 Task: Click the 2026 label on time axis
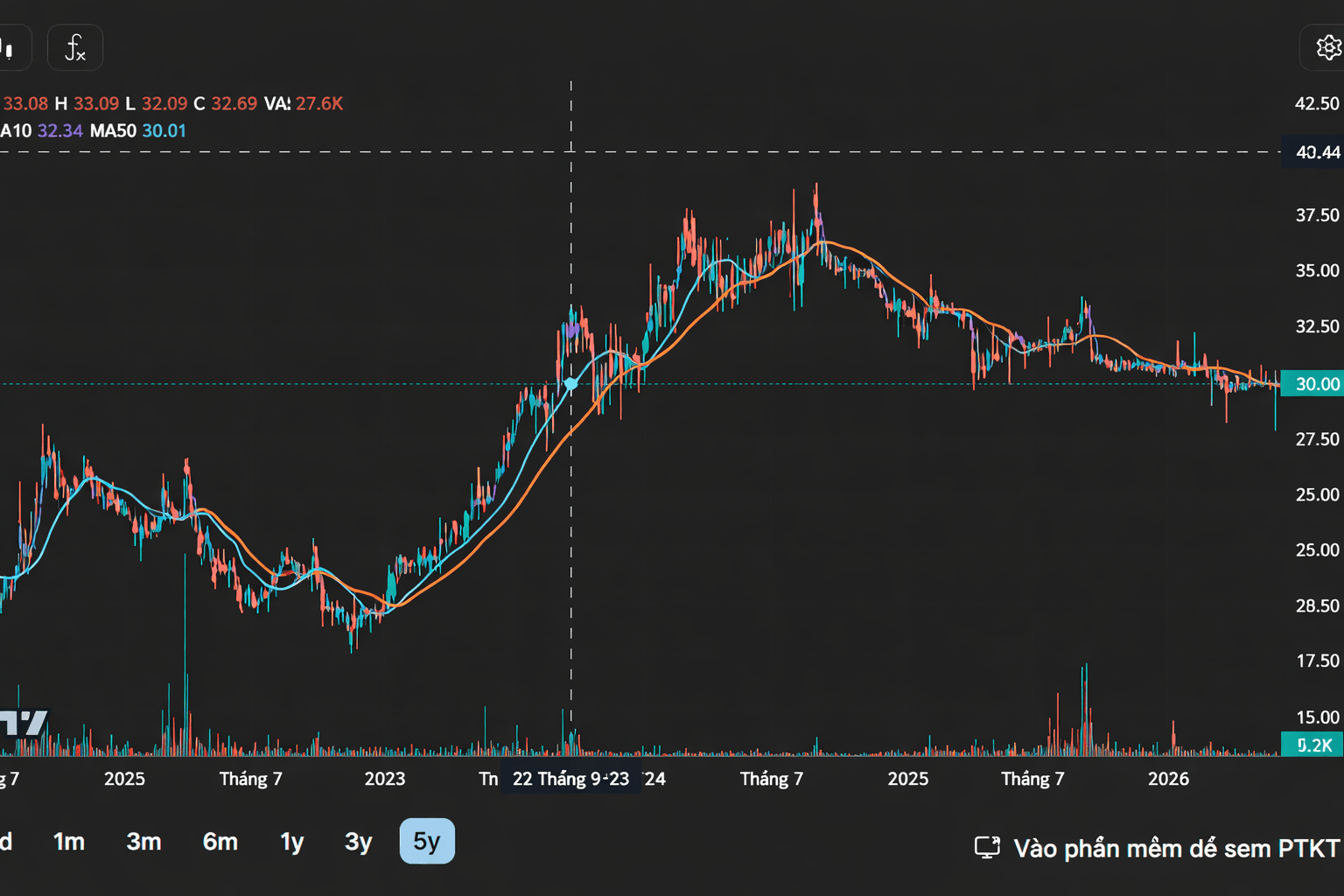coord(1168,779)
